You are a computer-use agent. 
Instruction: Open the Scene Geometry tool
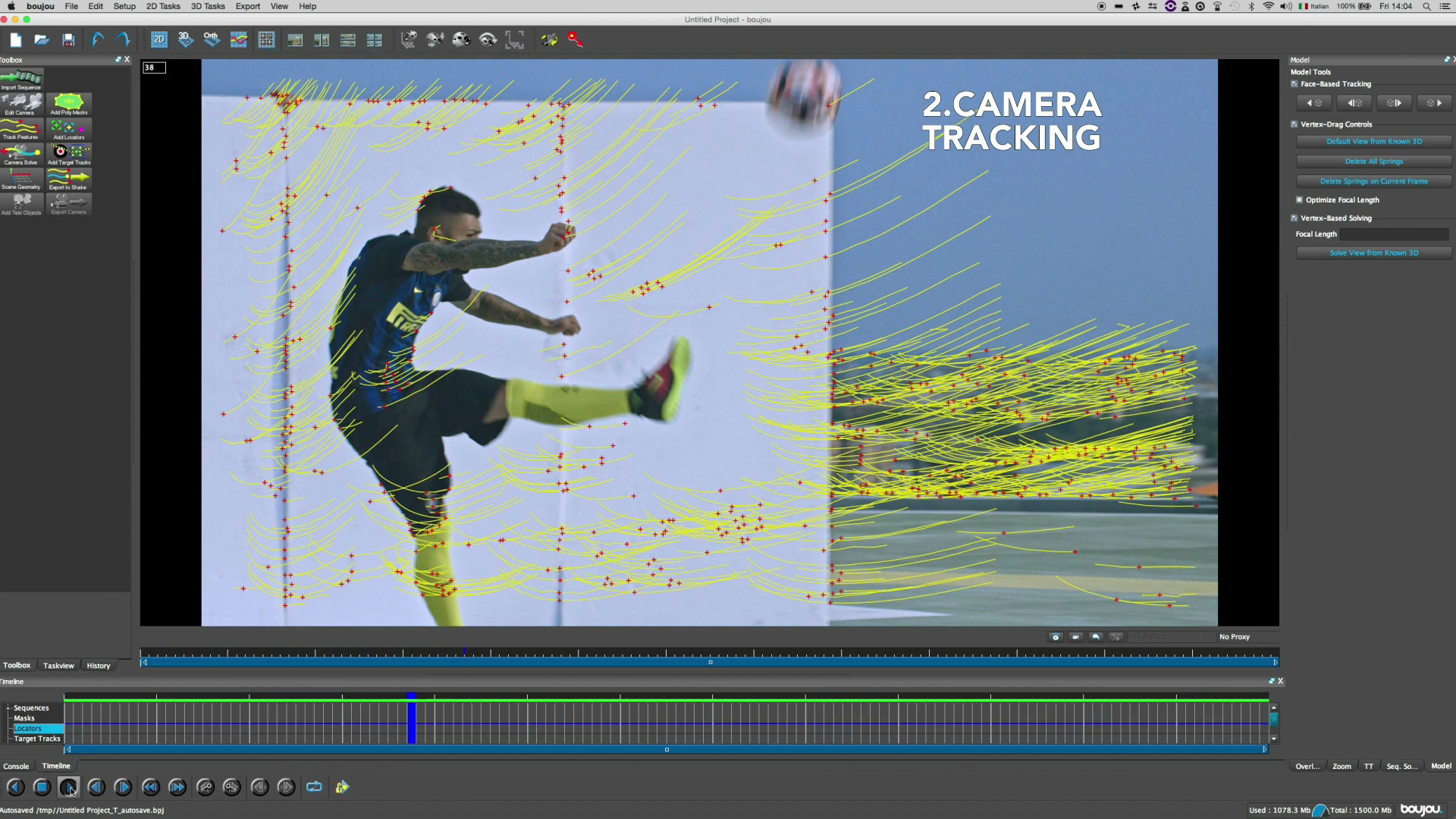coord(21,180)
